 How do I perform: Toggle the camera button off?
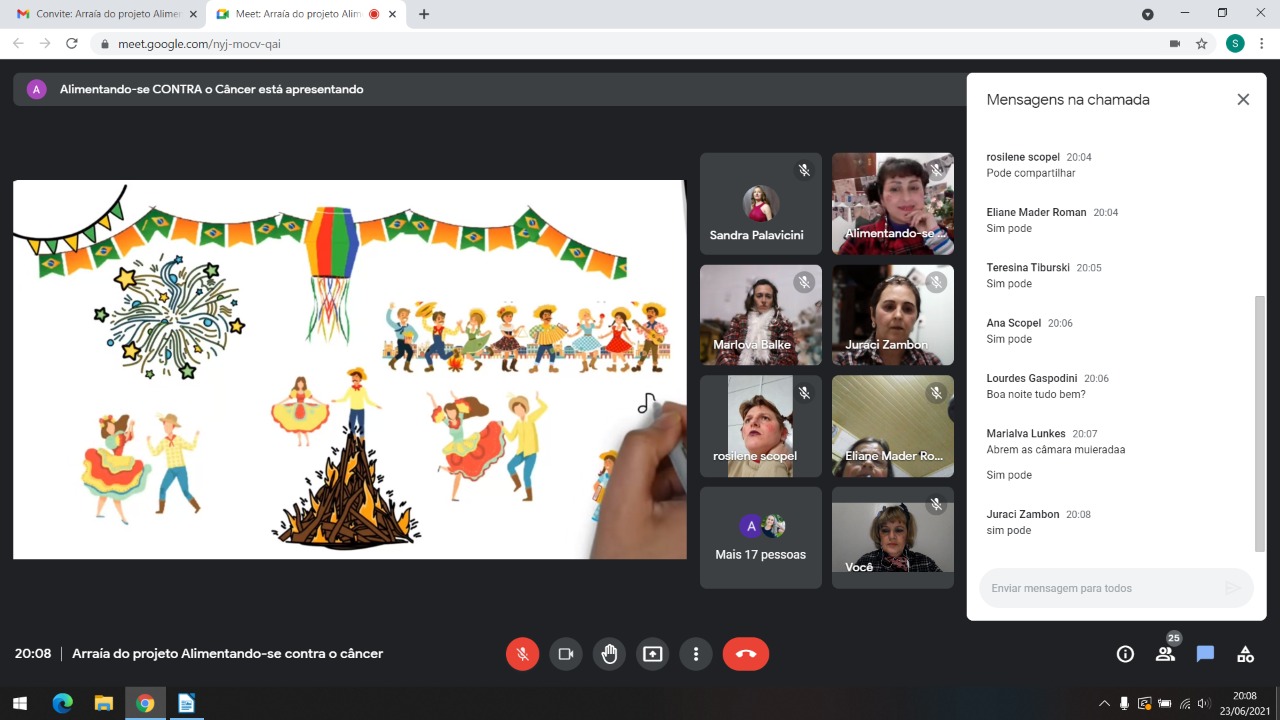(x=565, y=654)
